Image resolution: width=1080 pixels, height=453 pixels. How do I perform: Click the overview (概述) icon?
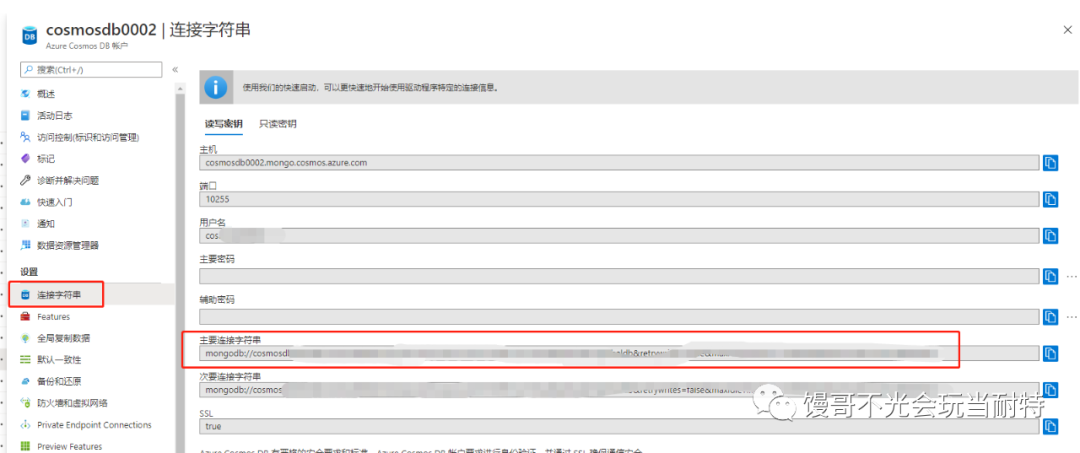26,94
